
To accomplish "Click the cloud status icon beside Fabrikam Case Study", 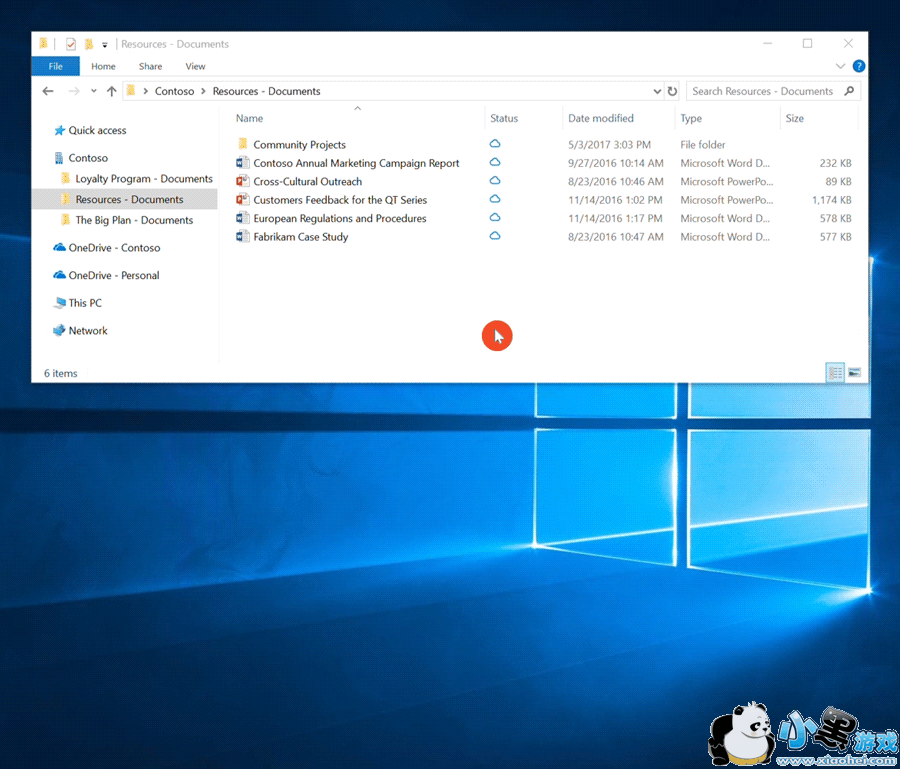I will [495, 237].
